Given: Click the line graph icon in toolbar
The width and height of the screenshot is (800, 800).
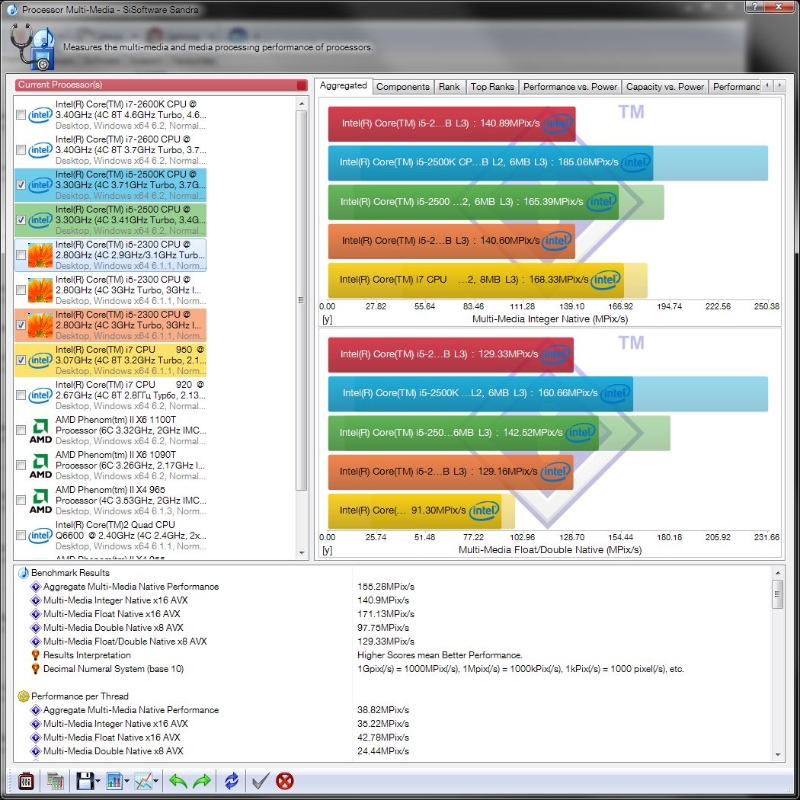Looking at the screenshot, I should [143, 781].
